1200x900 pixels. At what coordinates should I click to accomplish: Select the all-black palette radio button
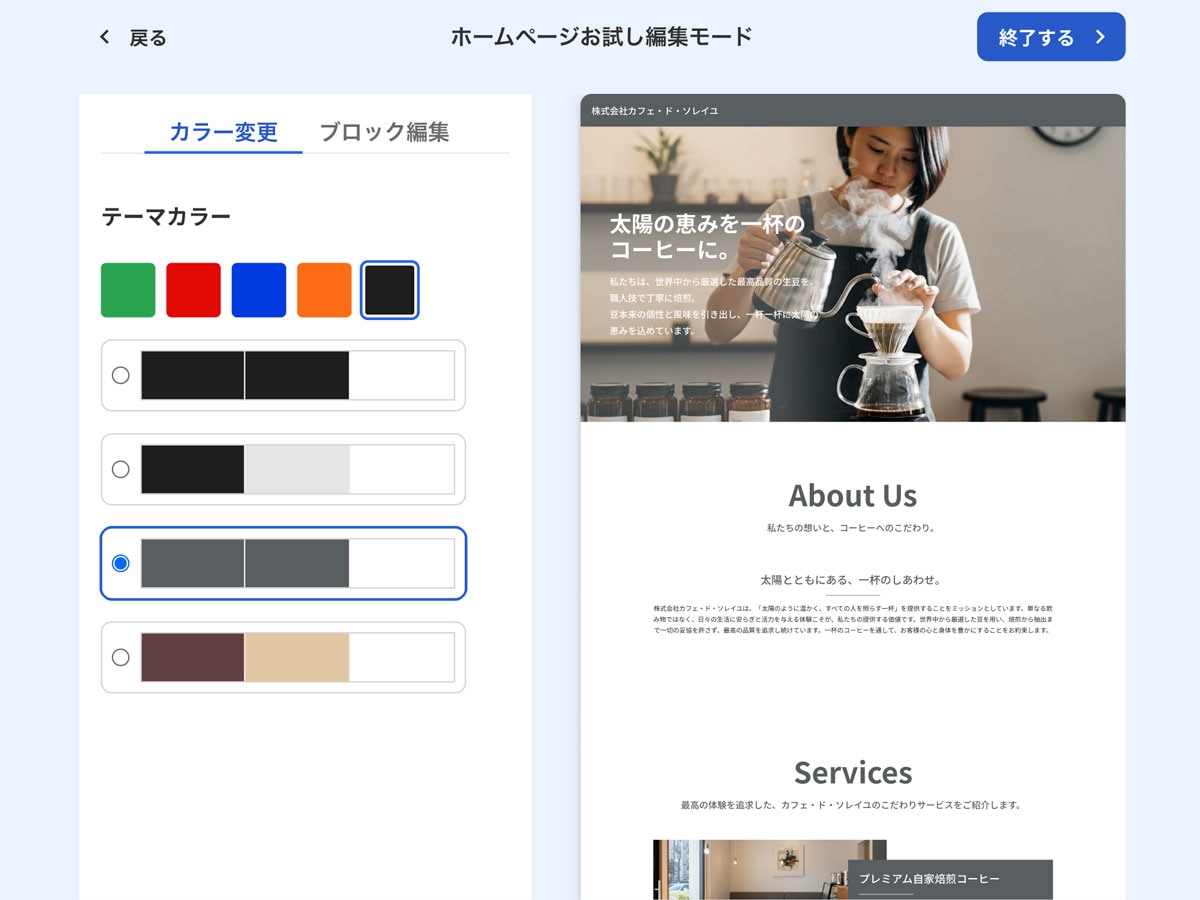pos(121,375)
